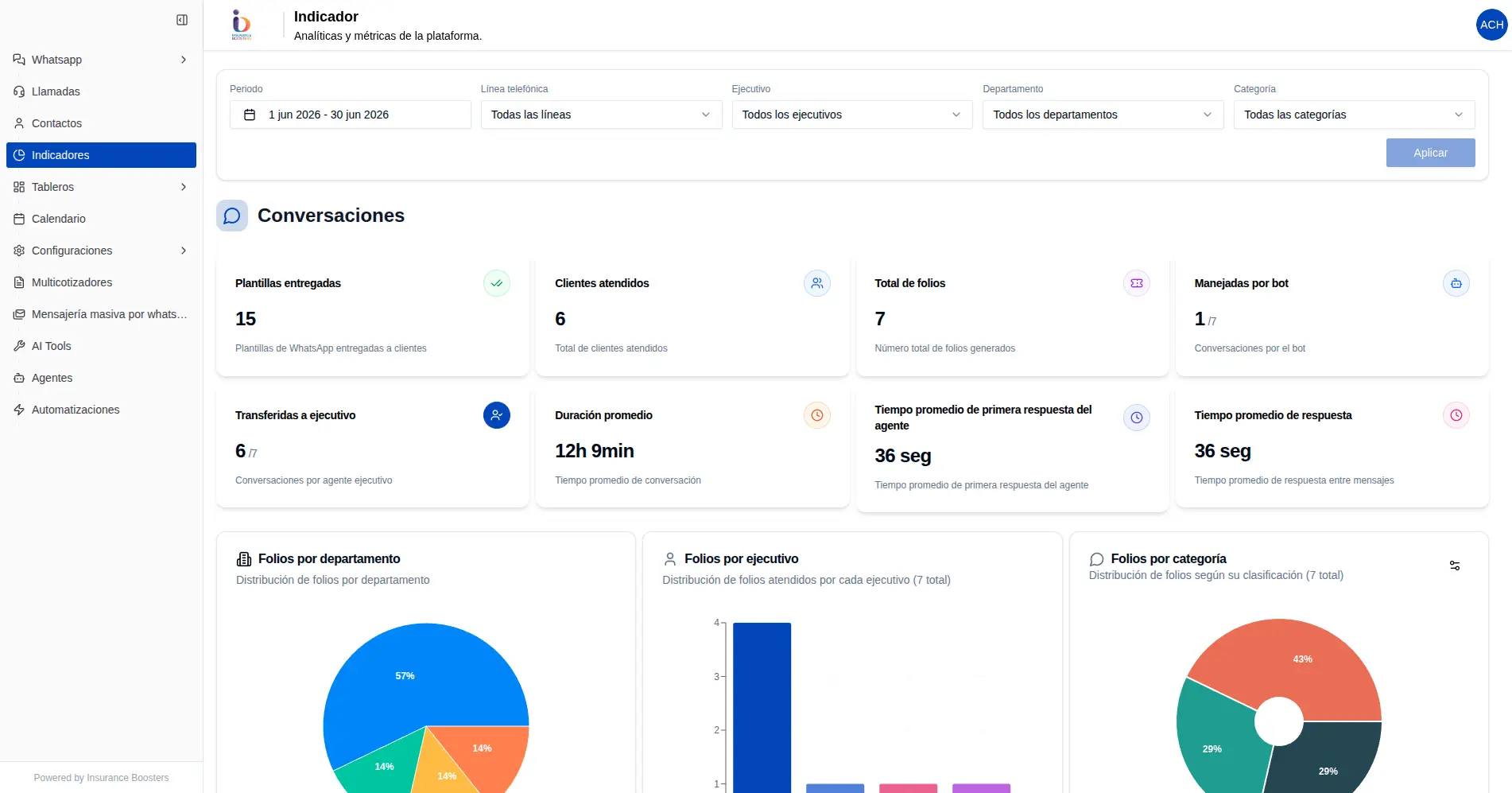This screenshot has width=1512, height=793.
Task: Click the Duración promedio clock icon
Action: click(x=816, y=415)
